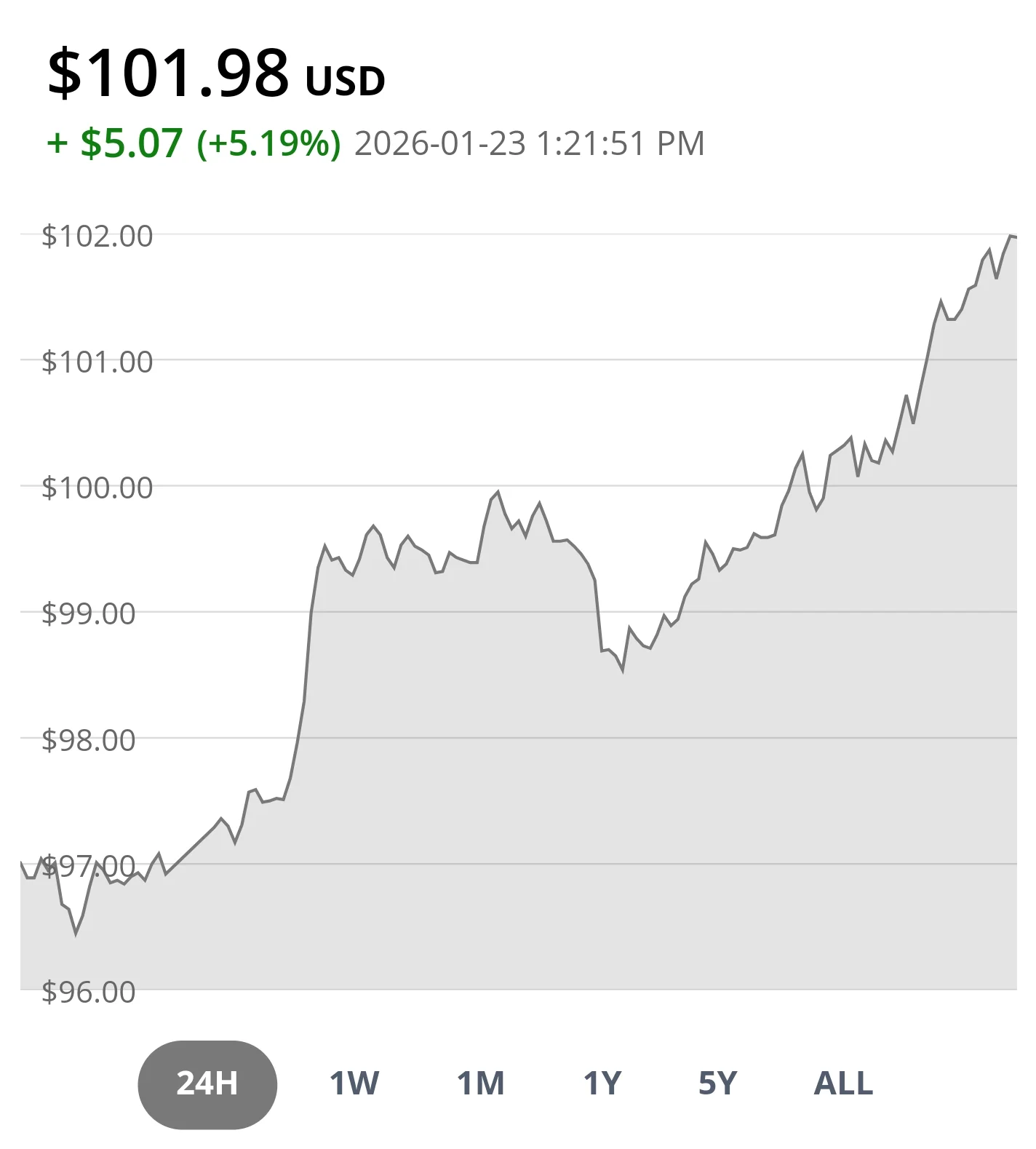Click the $98.00 axis label

[x=89, y=740]
